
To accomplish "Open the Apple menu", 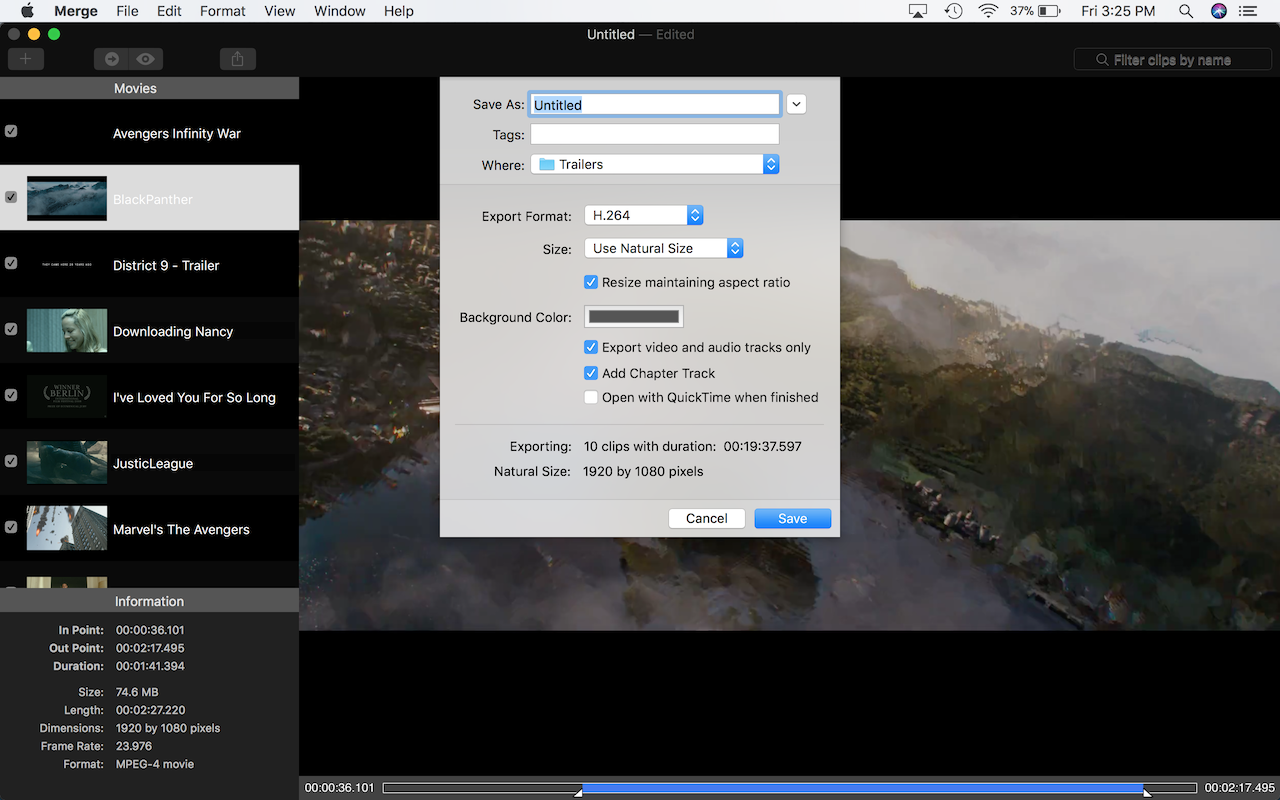I will 27,11.
